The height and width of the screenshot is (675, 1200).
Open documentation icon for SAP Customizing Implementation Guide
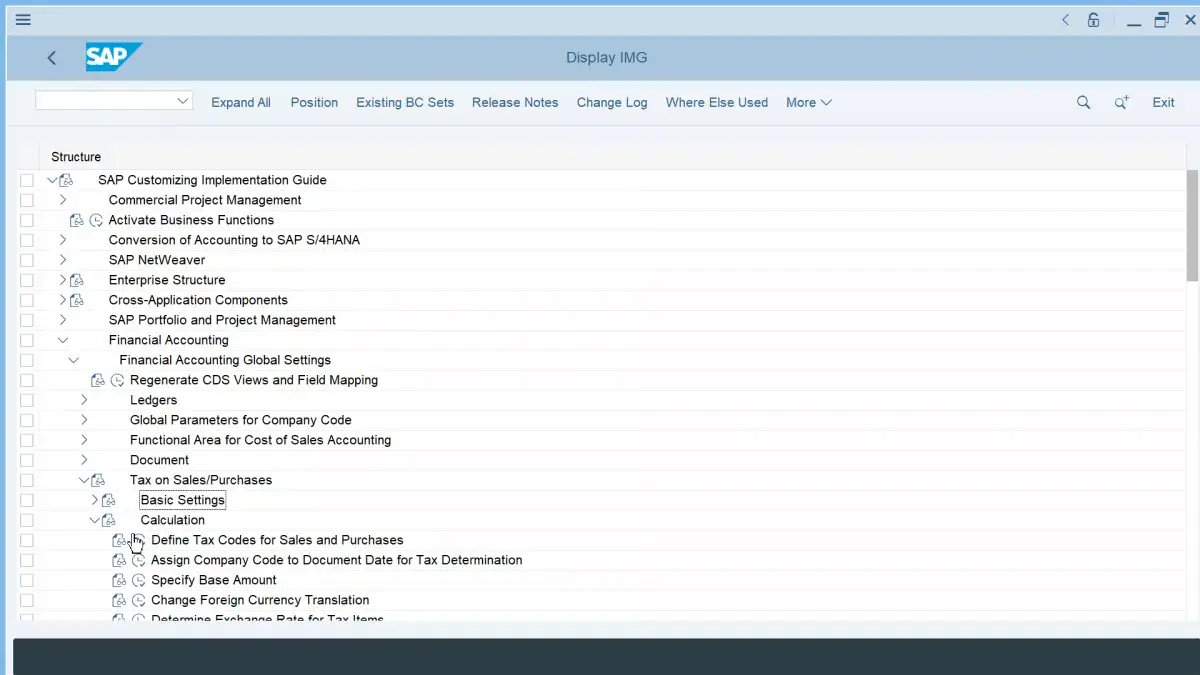click(66, 180)
